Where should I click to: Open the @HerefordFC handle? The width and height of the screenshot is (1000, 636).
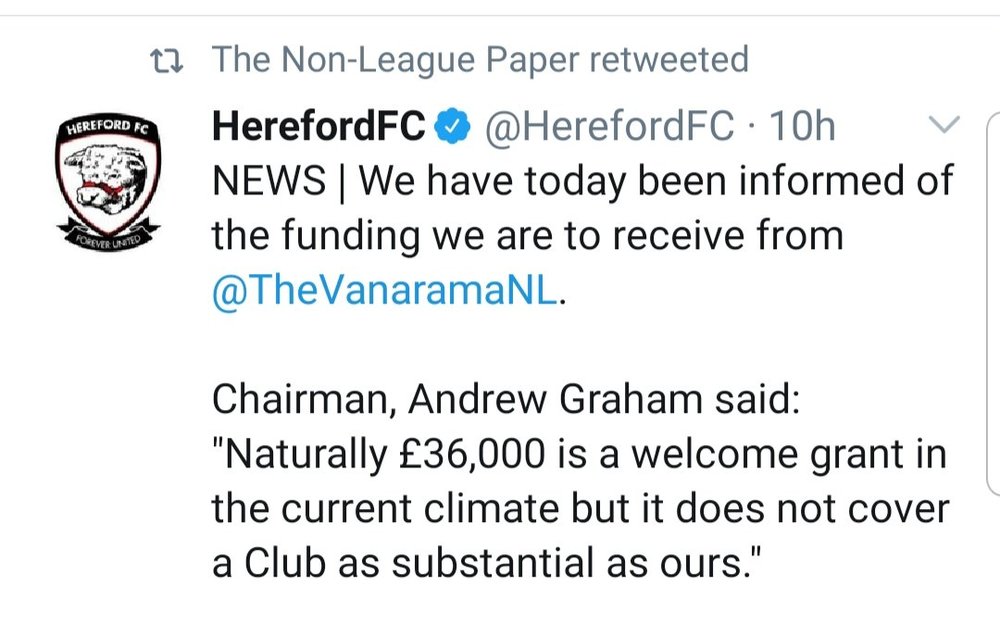(x=609, y=126)
